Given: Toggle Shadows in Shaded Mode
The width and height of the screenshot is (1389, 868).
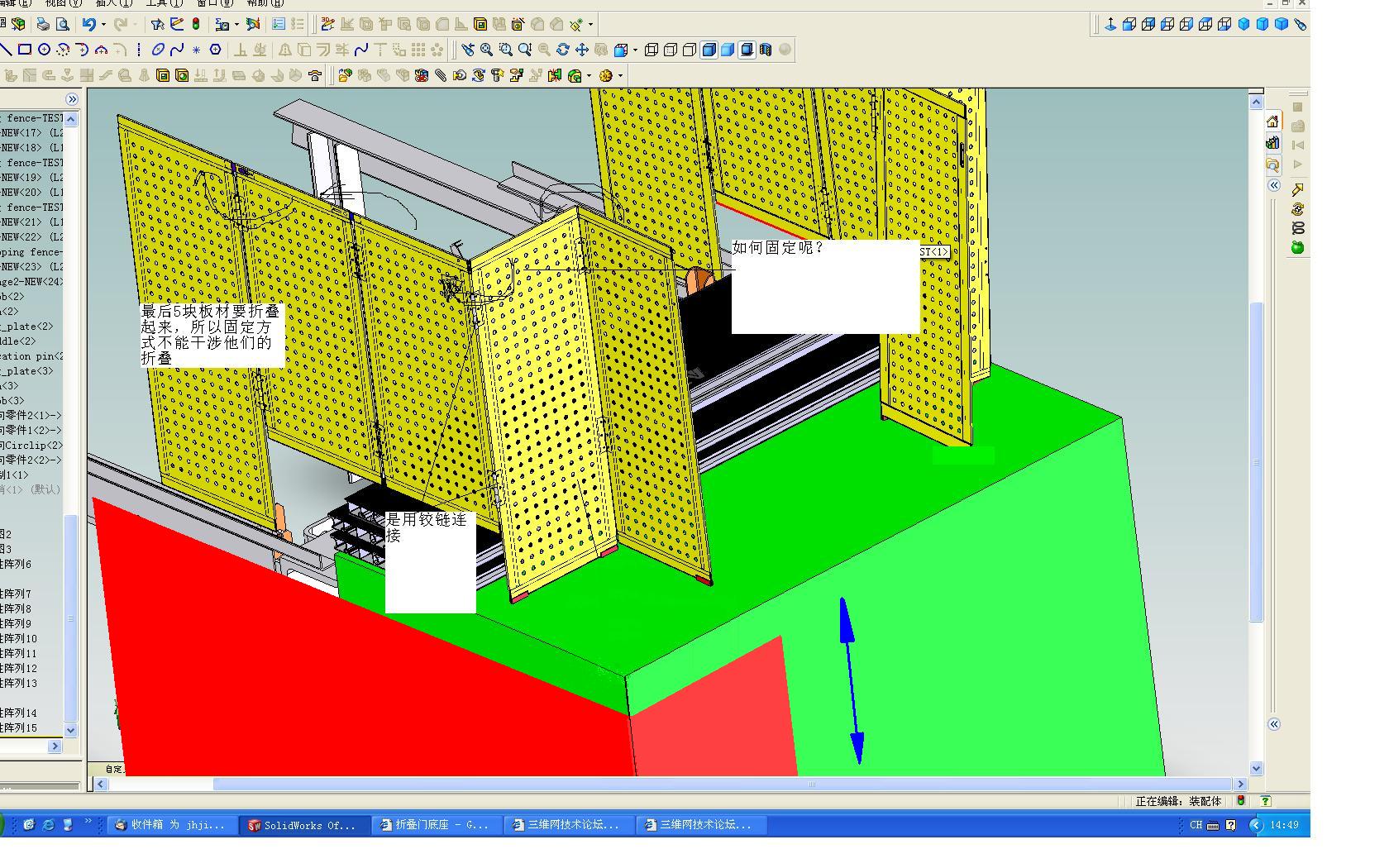Looking at the screenshot, I should point(747,50).
